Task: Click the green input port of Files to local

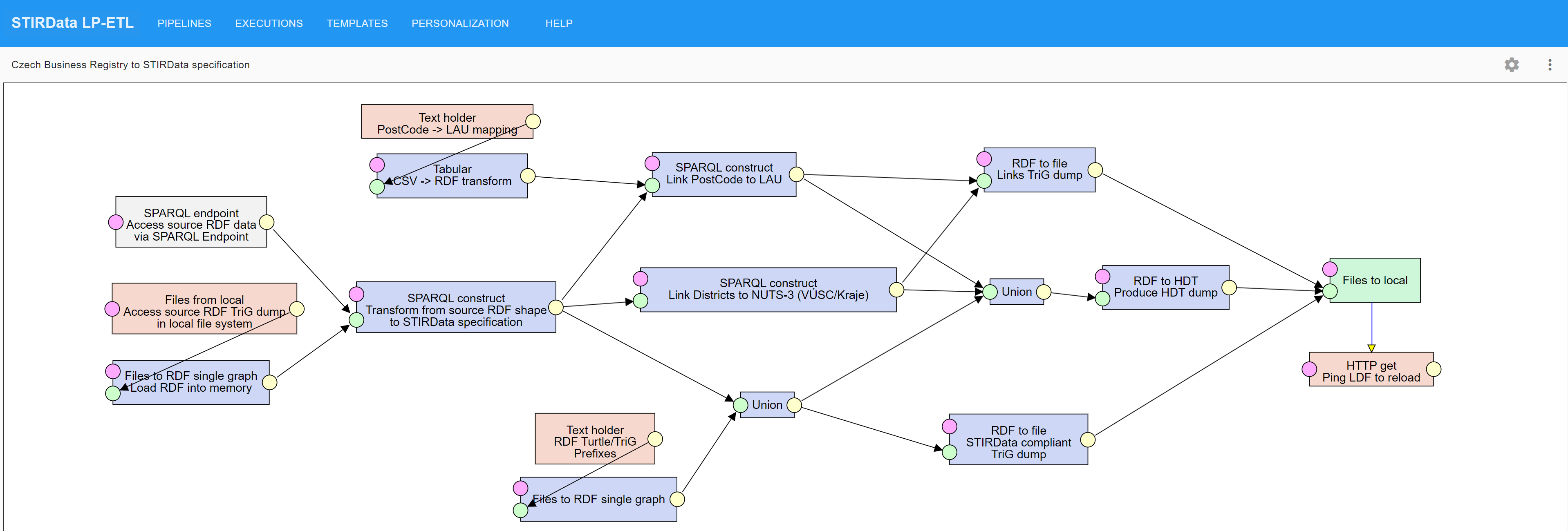Action: 1330,291
